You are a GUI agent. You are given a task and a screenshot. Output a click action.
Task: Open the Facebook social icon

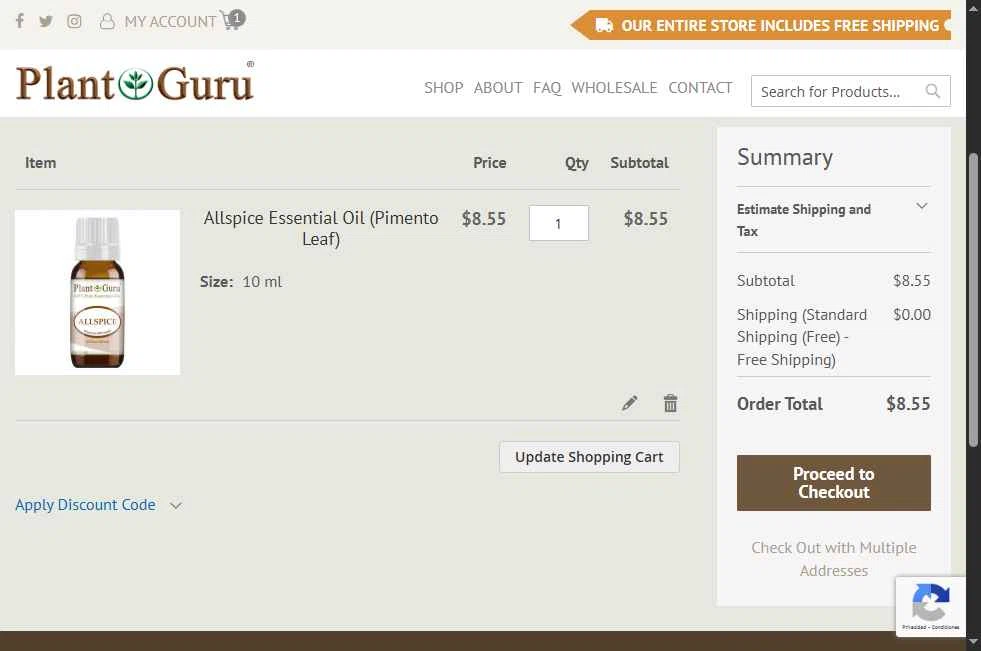tap(20, 21)
